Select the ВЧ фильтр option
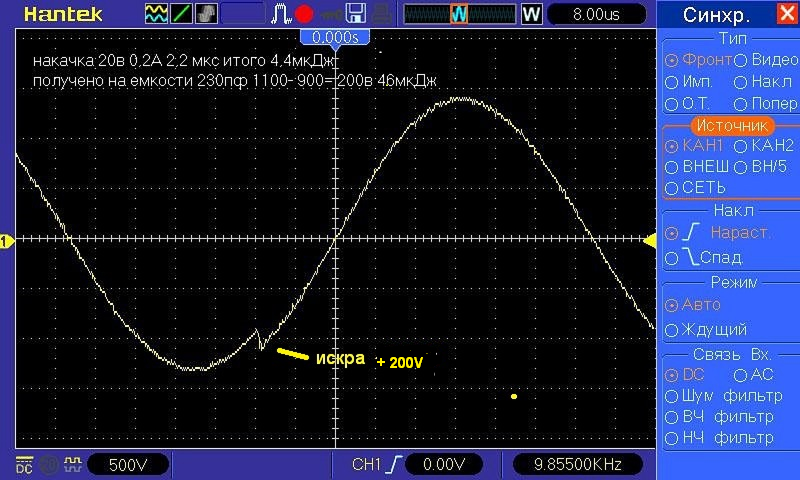Viewport: 800px width, 480px height. tap(719, 417)
